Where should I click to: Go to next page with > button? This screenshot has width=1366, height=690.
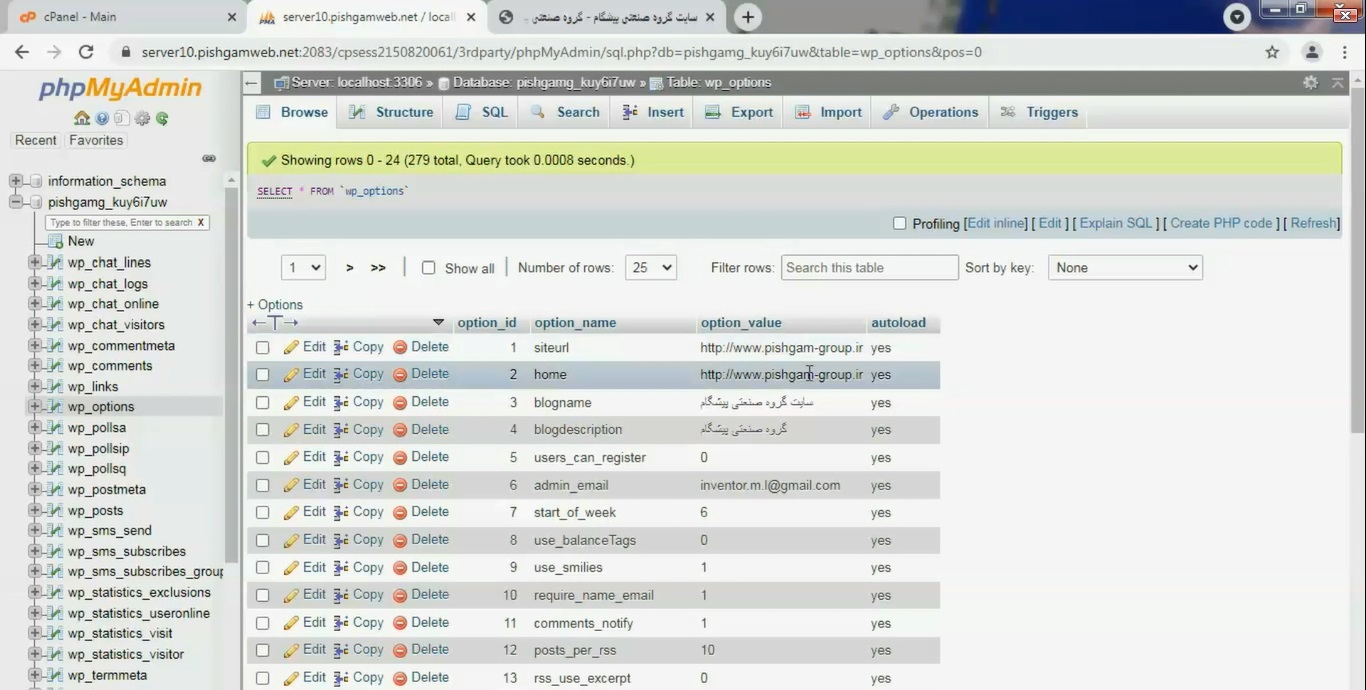[350, 268]
